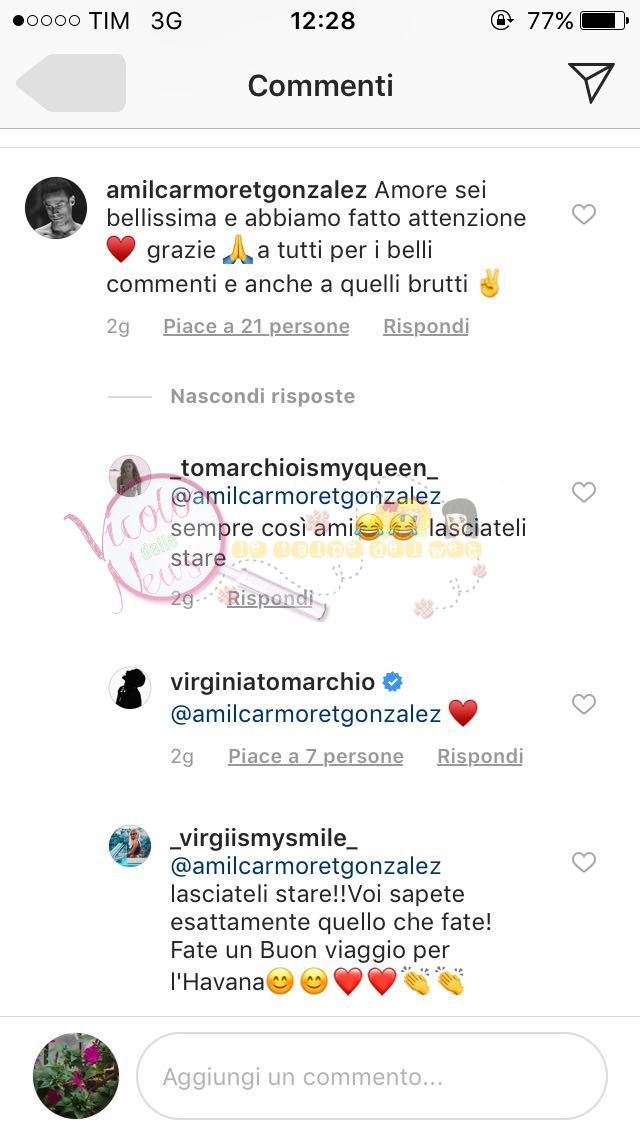Image resolution: width=640 pixels, height=1136 pixels.
Task: Like virginiatomarchio's reply with the heart
Action: (583, 705)
